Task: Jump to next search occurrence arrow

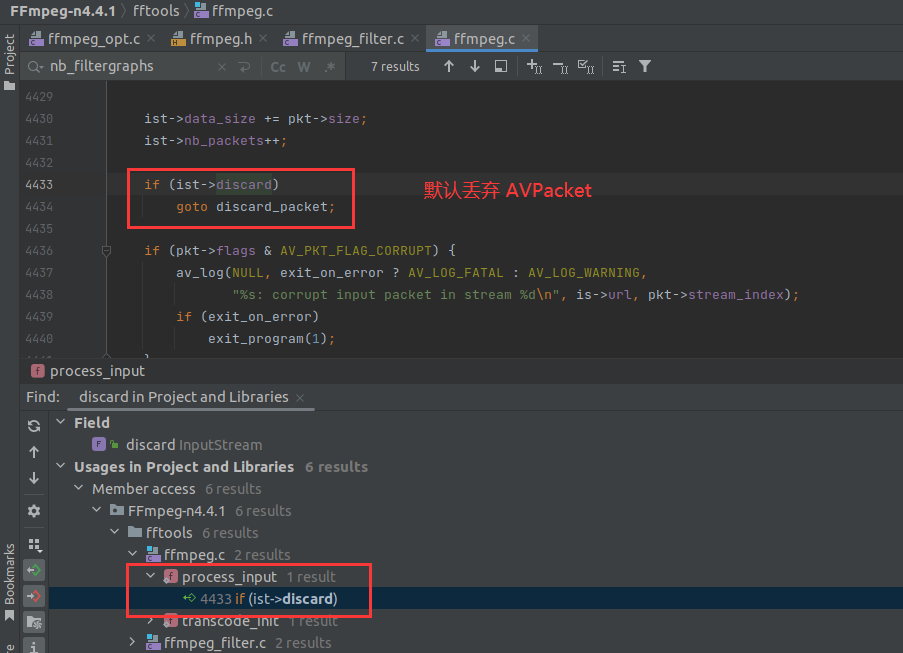Action: pos(475,66)
